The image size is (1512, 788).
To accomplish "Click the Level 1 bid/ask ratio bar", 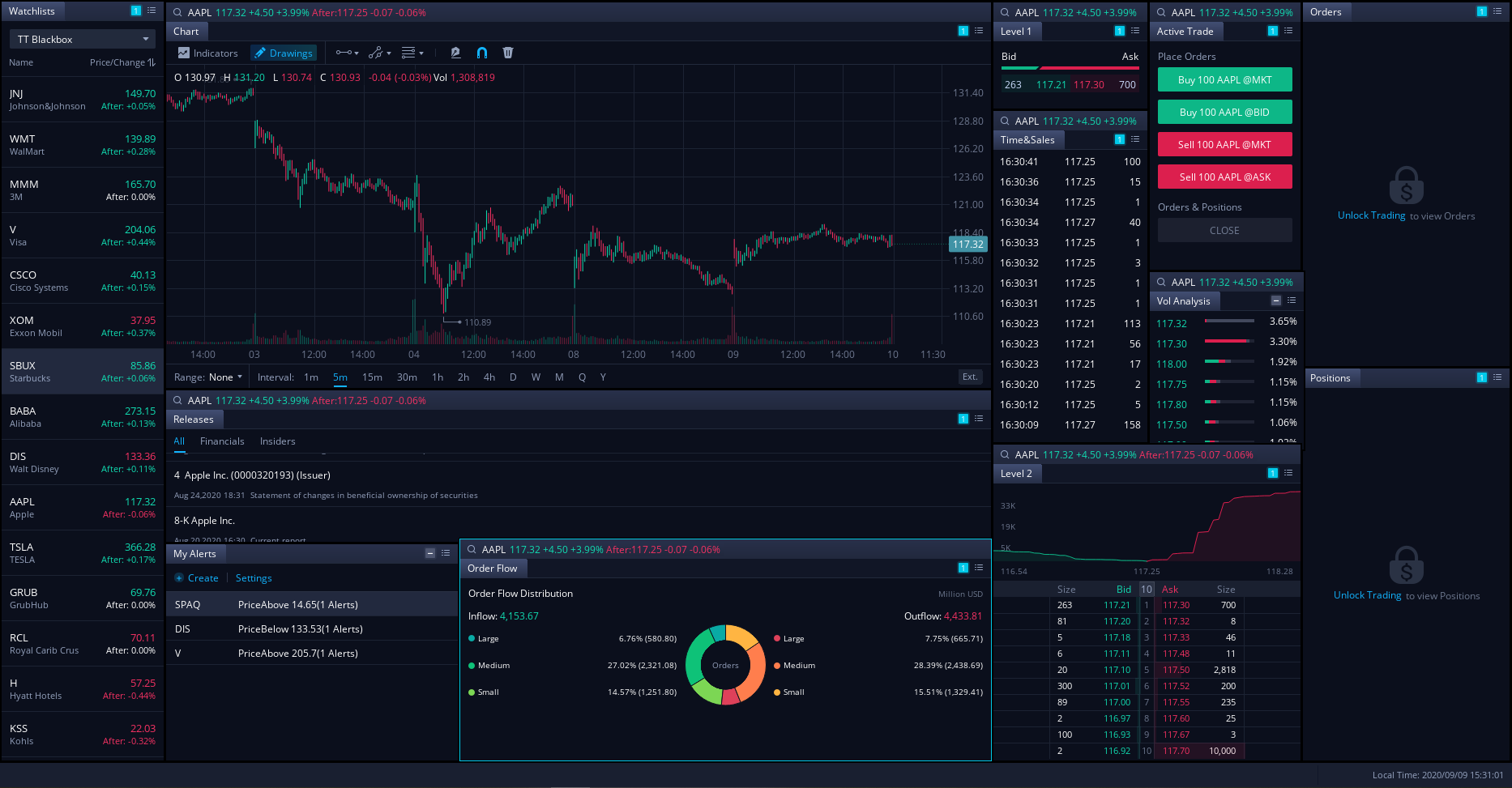I will (x=1070, y=69).
